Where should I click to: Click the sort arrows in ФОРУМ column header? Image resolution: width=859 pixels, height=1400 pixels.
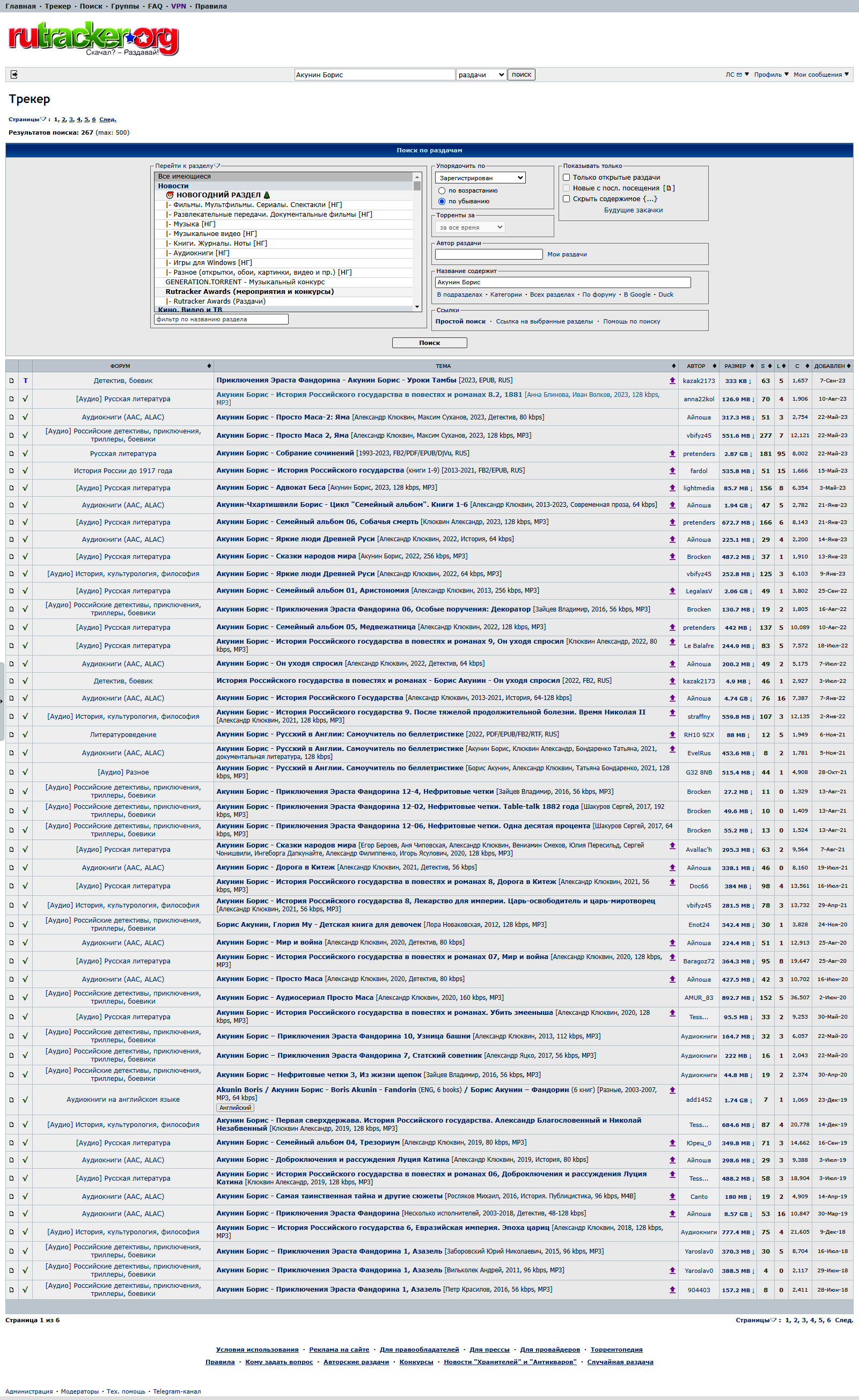[x=209, y=366]
